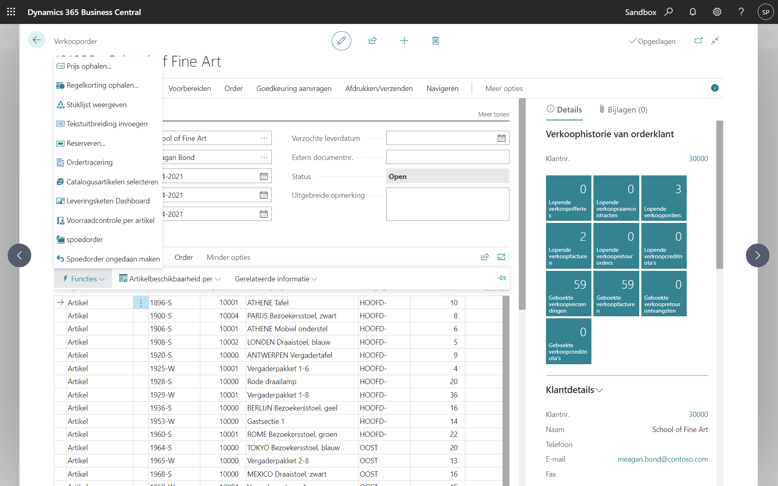Switch to the Details tab
Screen dimensions: 778x486
[564, 110]
